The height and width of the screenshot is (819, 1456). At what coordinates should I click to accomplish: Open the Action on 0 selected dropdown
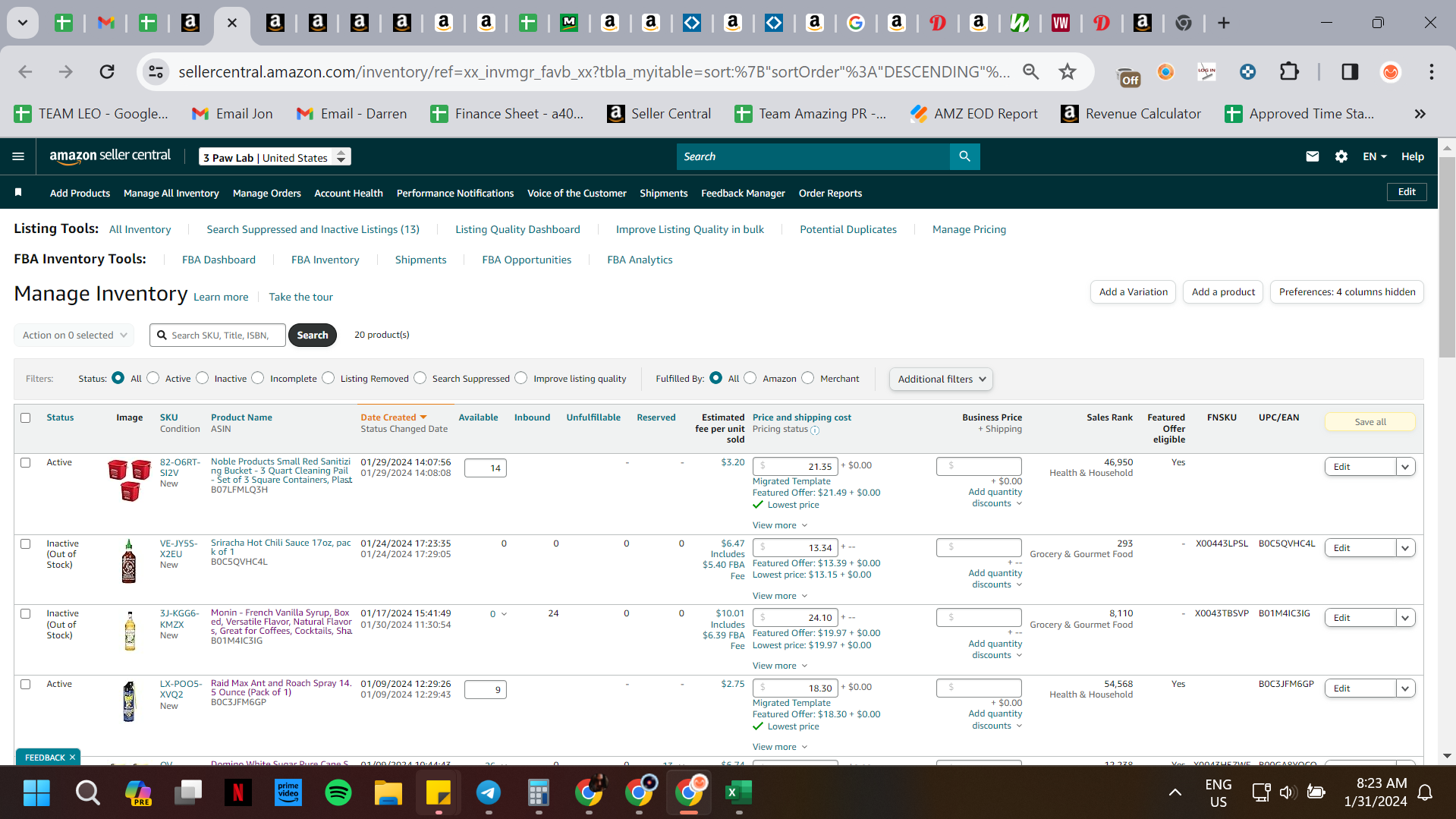point(74,335)
